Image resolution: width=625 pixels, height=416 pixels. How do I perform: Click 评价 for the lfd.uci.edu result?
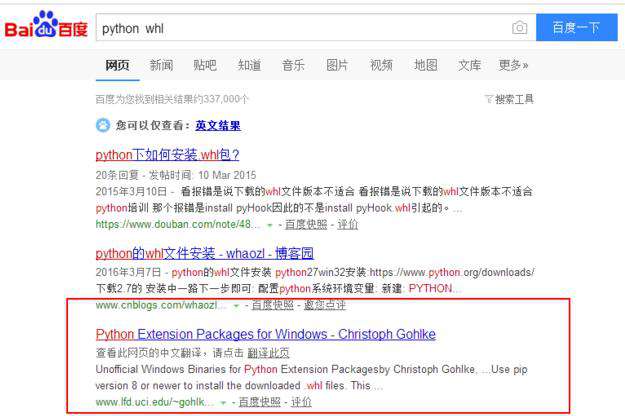[x=301, y=402]
